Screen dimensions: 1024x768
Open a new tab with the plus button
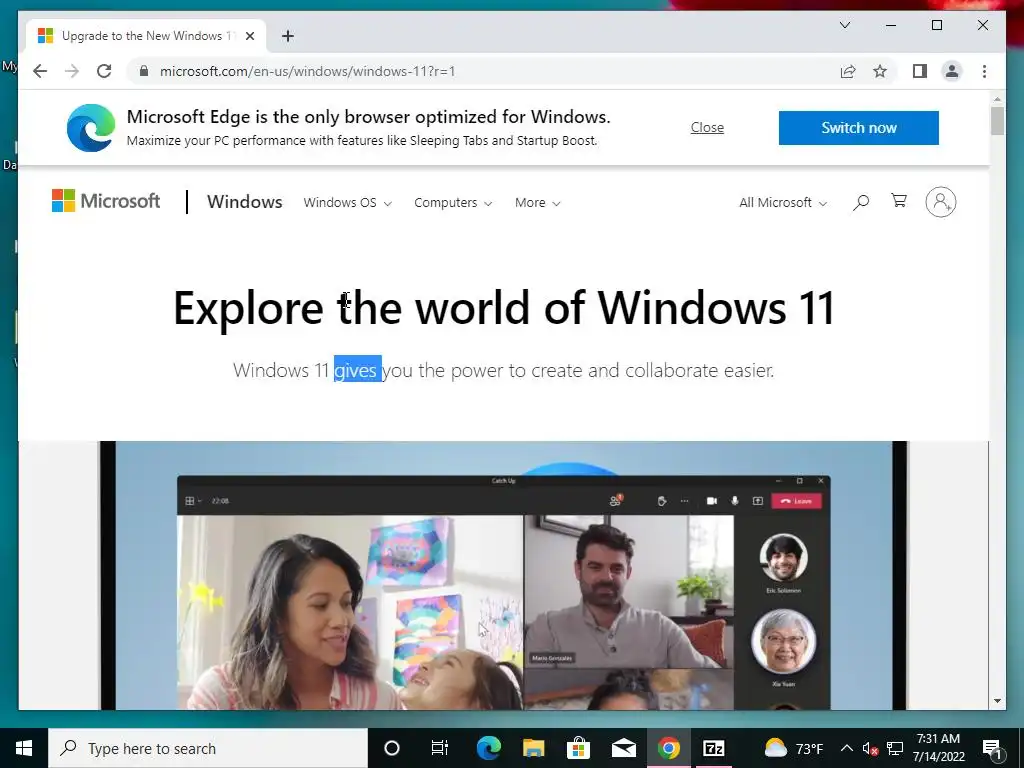tap(288, 36)
